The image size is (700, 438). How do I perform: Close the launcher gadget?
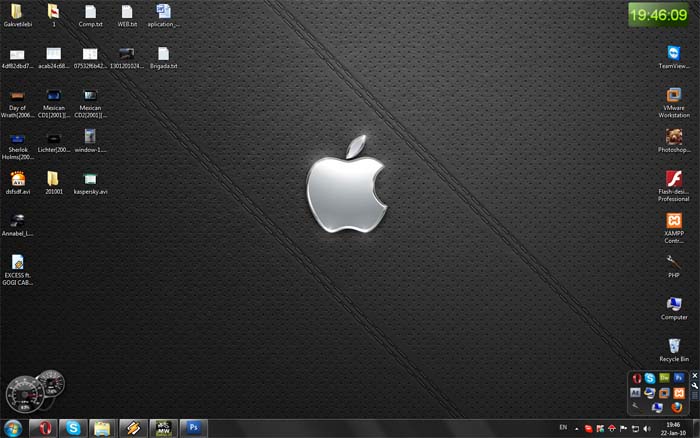click(x=695, y=375)
